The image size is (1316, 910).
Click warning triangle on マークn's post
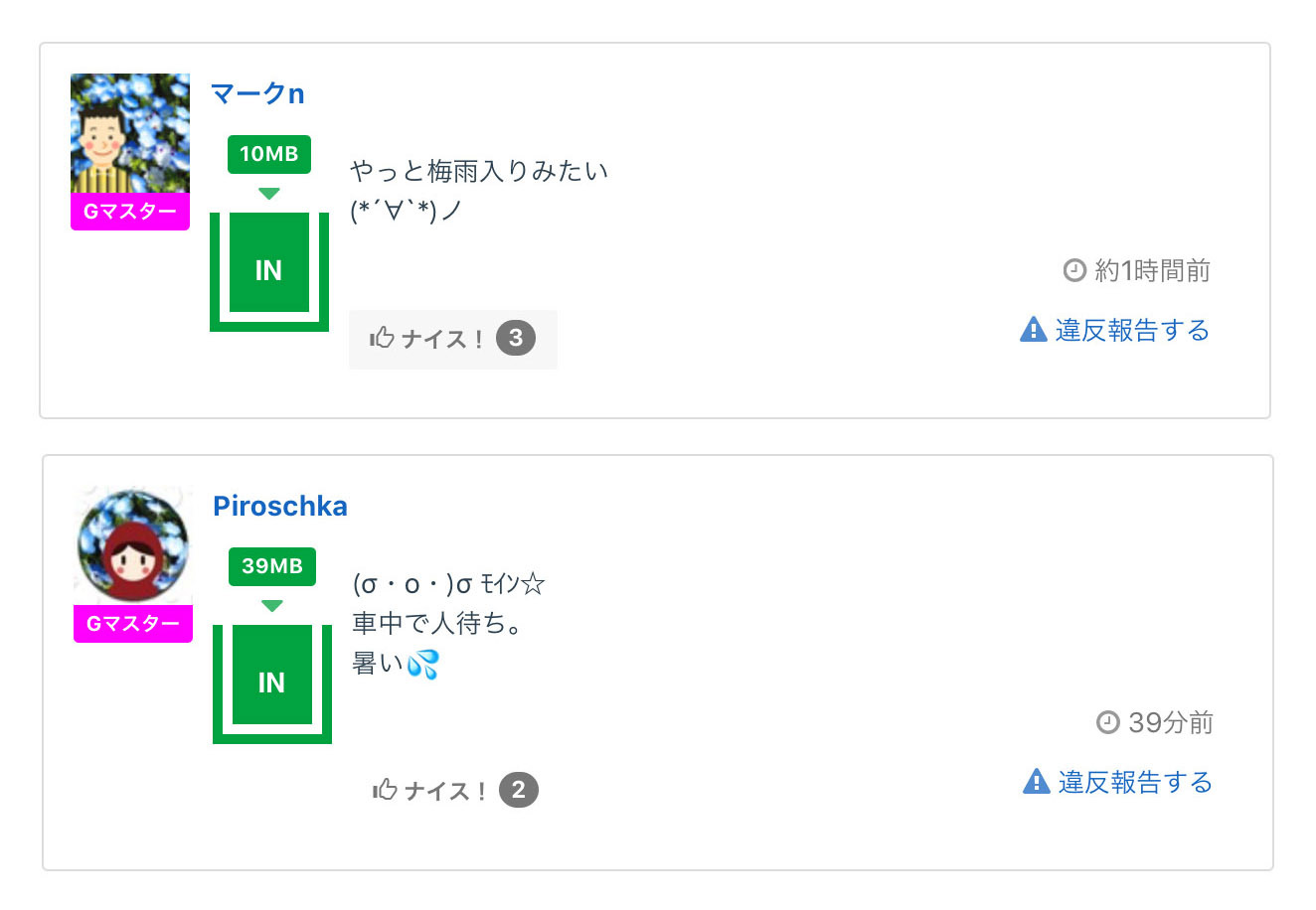click(x=1034, y=330)
